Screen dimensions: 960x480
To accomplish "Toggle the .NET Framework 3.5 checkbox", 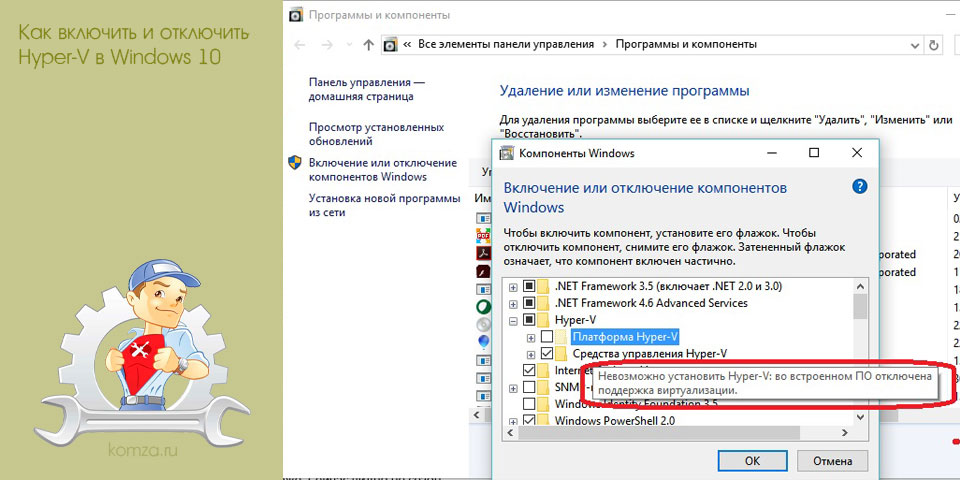I will [x=528, y=286].
